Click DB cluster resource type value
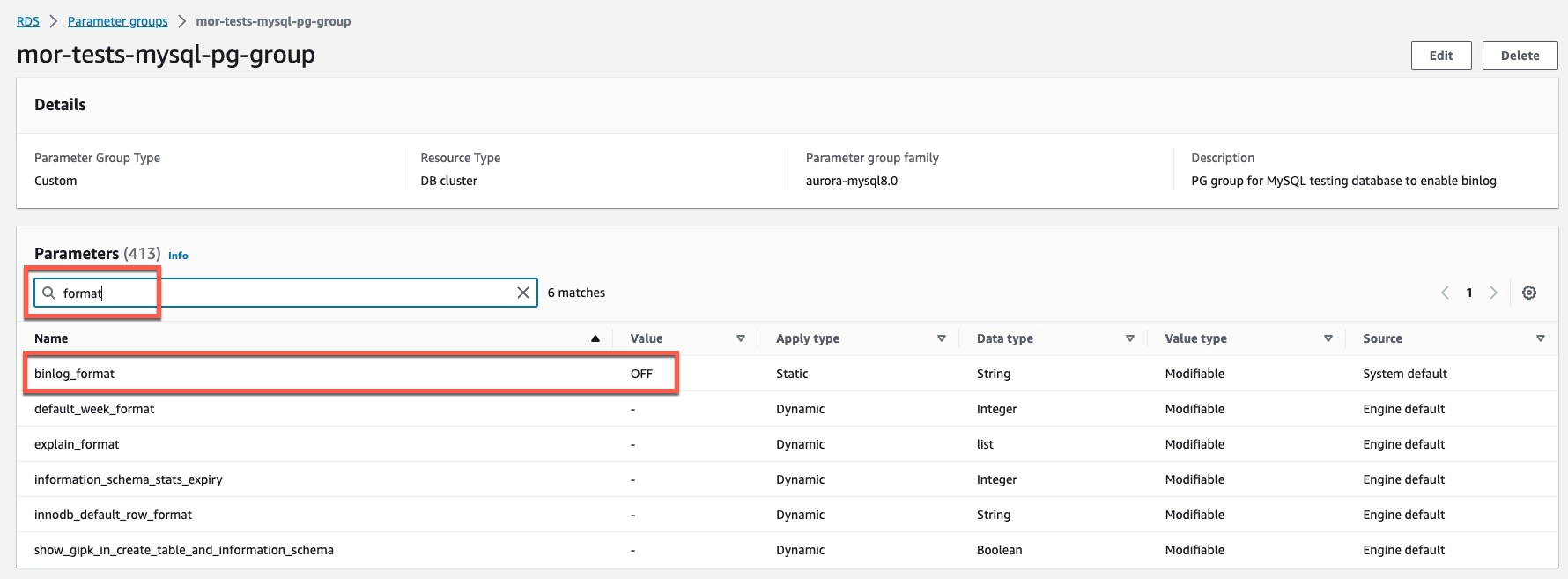This screenshot has height=579, width=1568. pyautogui.click(x=449, y=181)
